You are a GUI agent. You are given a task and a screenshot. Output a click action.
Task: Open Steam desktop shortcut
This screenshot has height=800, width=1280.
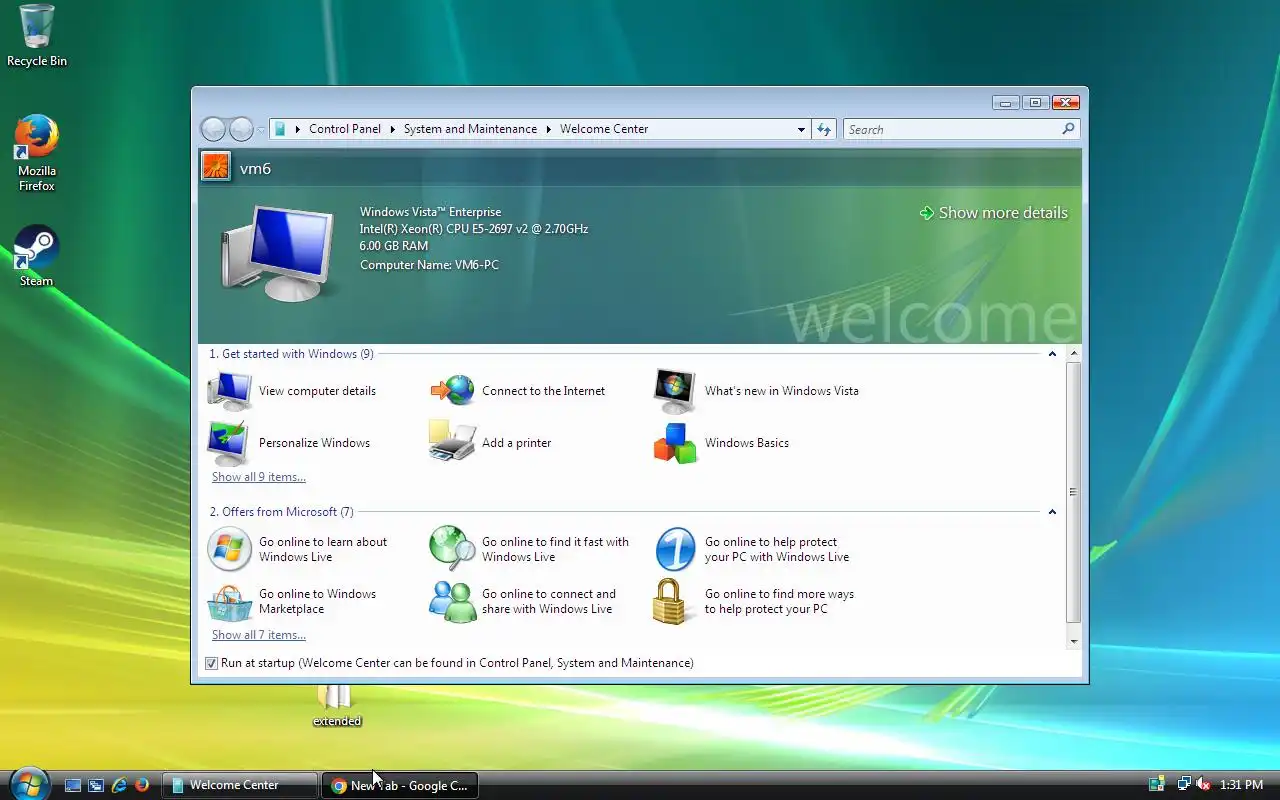[x=36, y=256]
